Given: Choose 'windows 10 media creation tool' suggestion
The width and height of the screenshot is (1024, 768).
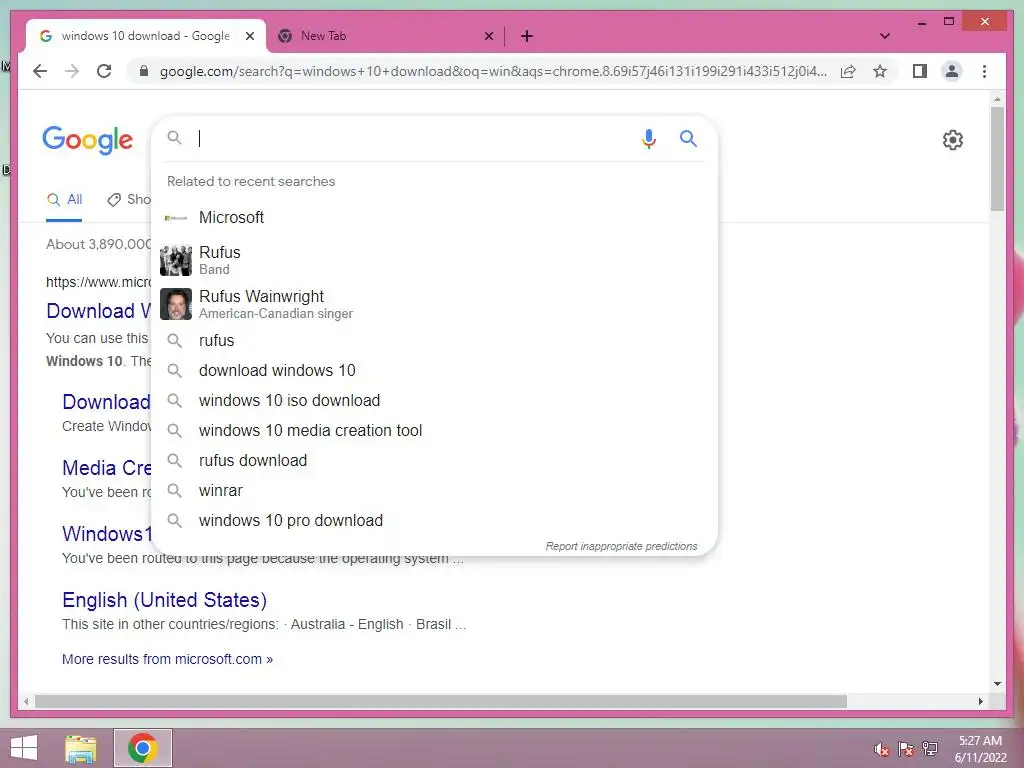Looking at the screenshot, I should [434, 430].
